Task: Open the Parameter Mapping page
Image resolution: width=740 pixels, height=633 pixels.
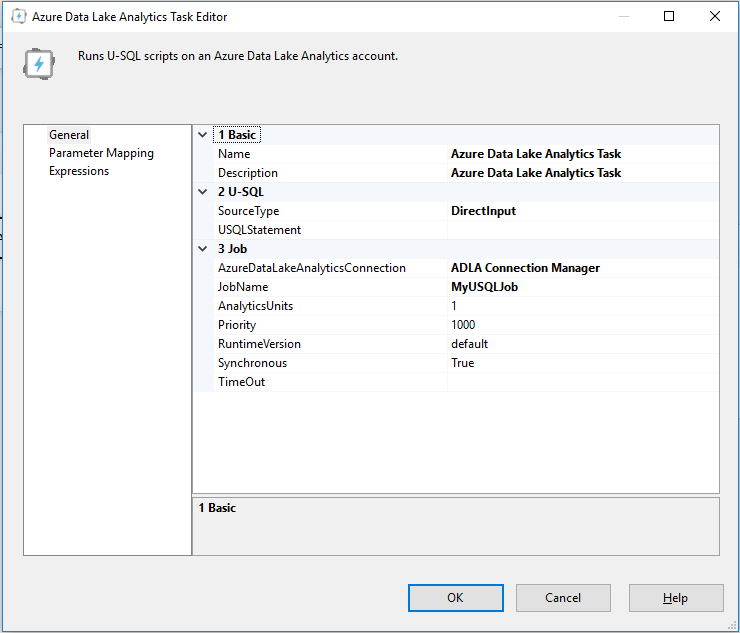Action: click(101, 153)
